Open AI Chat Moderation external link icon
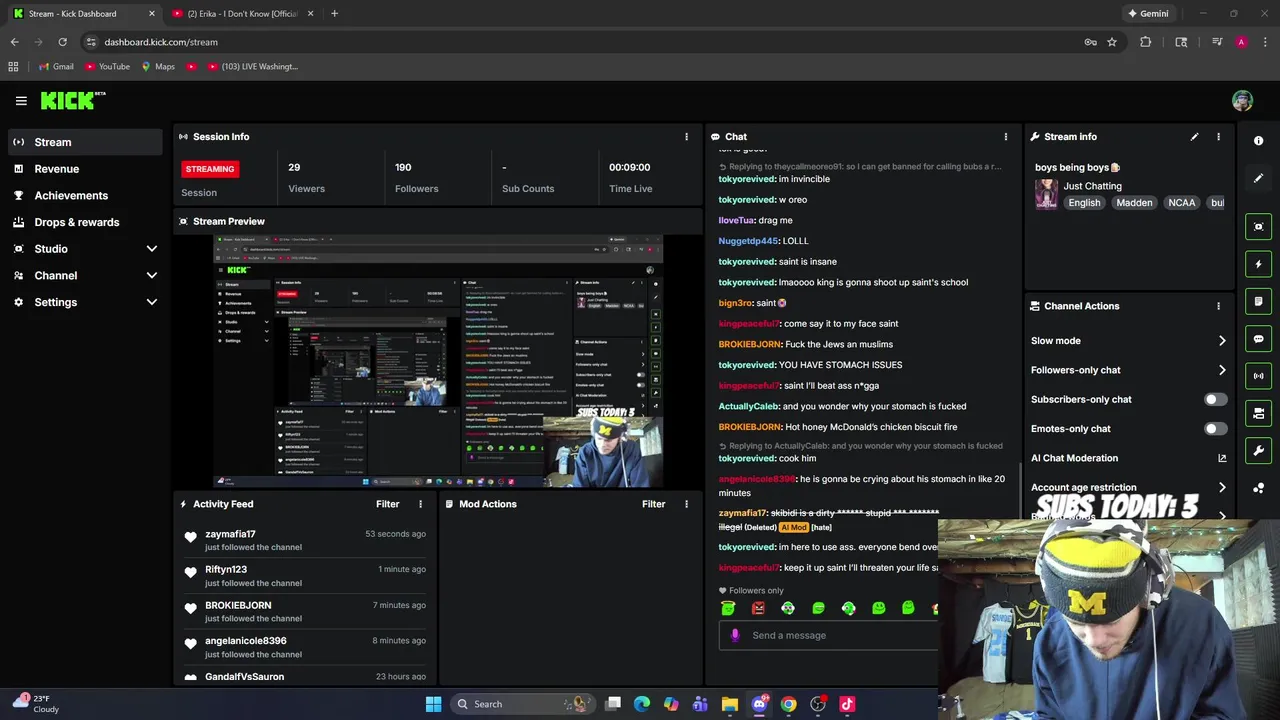The height and width of the screenshot is (720, 1280). [1222, 458]
